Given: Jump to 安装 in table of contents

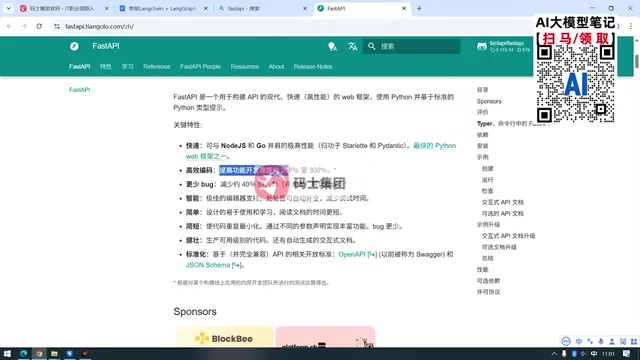Looking at the screenshot, I should [482, 146].
